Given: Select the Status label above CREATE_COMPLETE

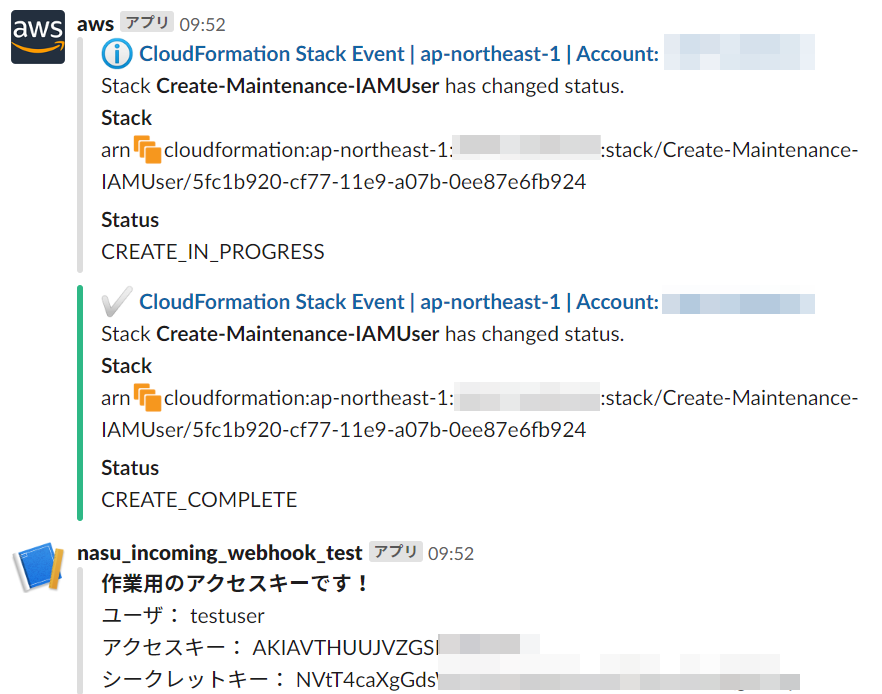Looking at the screenshot, I should (x=130, y=468).
